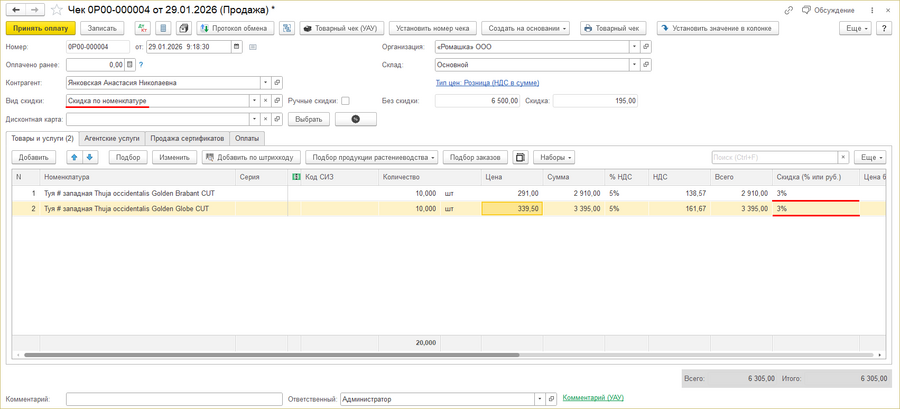Image resolution: width=900 pixels, height=409 pixels.
Task: Open the Вид скидки item form
Action: (277, 100)
